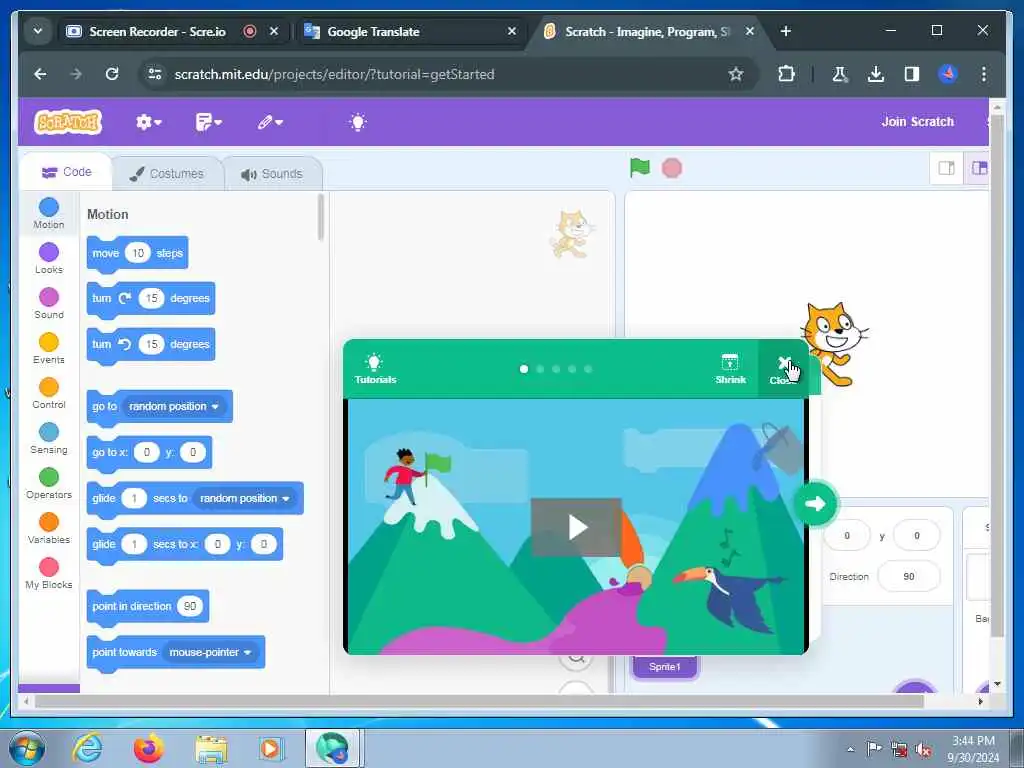Click Tutorials button in tutorial card
The width and height of the screenshot is (1024, 768).
[375, 369]
